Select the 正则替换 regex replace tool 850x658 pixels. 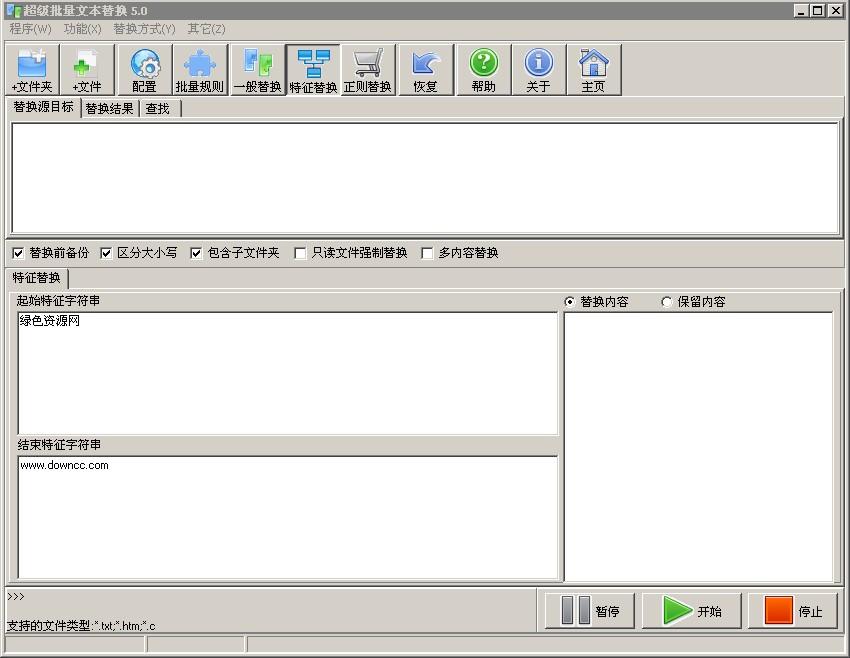[x=370, y=68]
